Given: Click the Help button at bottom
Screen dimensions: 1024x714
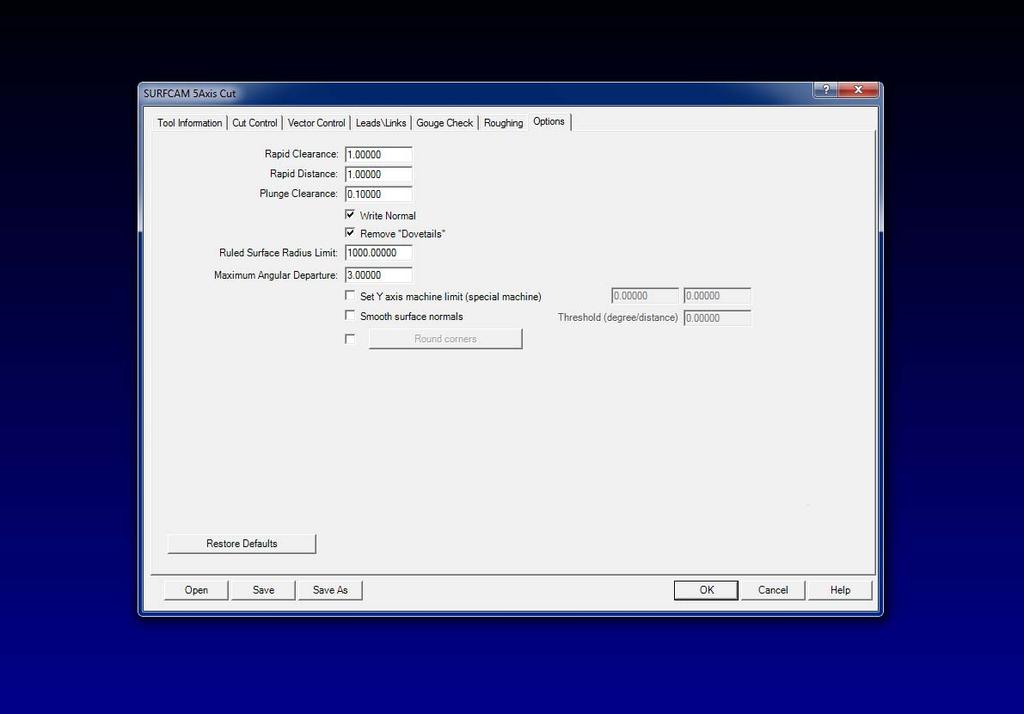Looking at the screenshot, I should [x=840, y=590].
